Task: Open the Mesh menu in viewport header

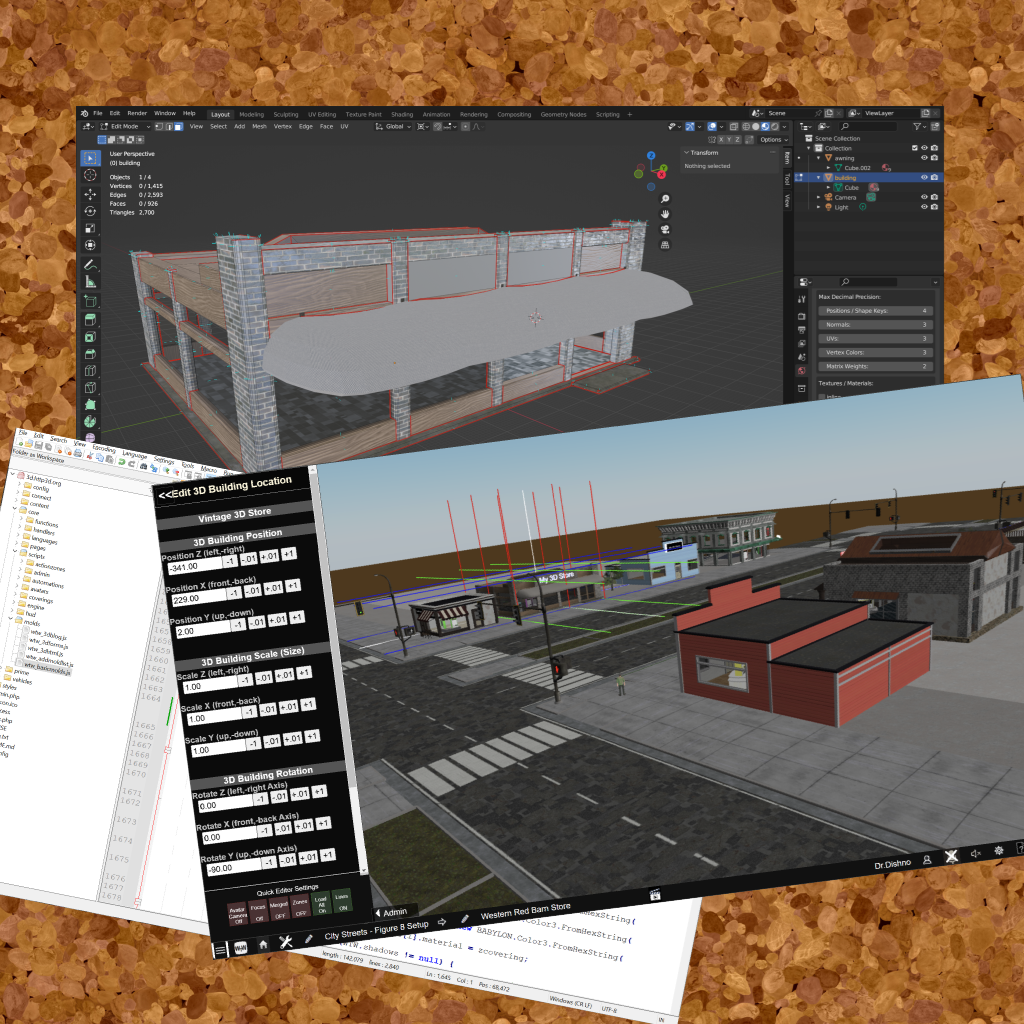Action: point(259,127)
